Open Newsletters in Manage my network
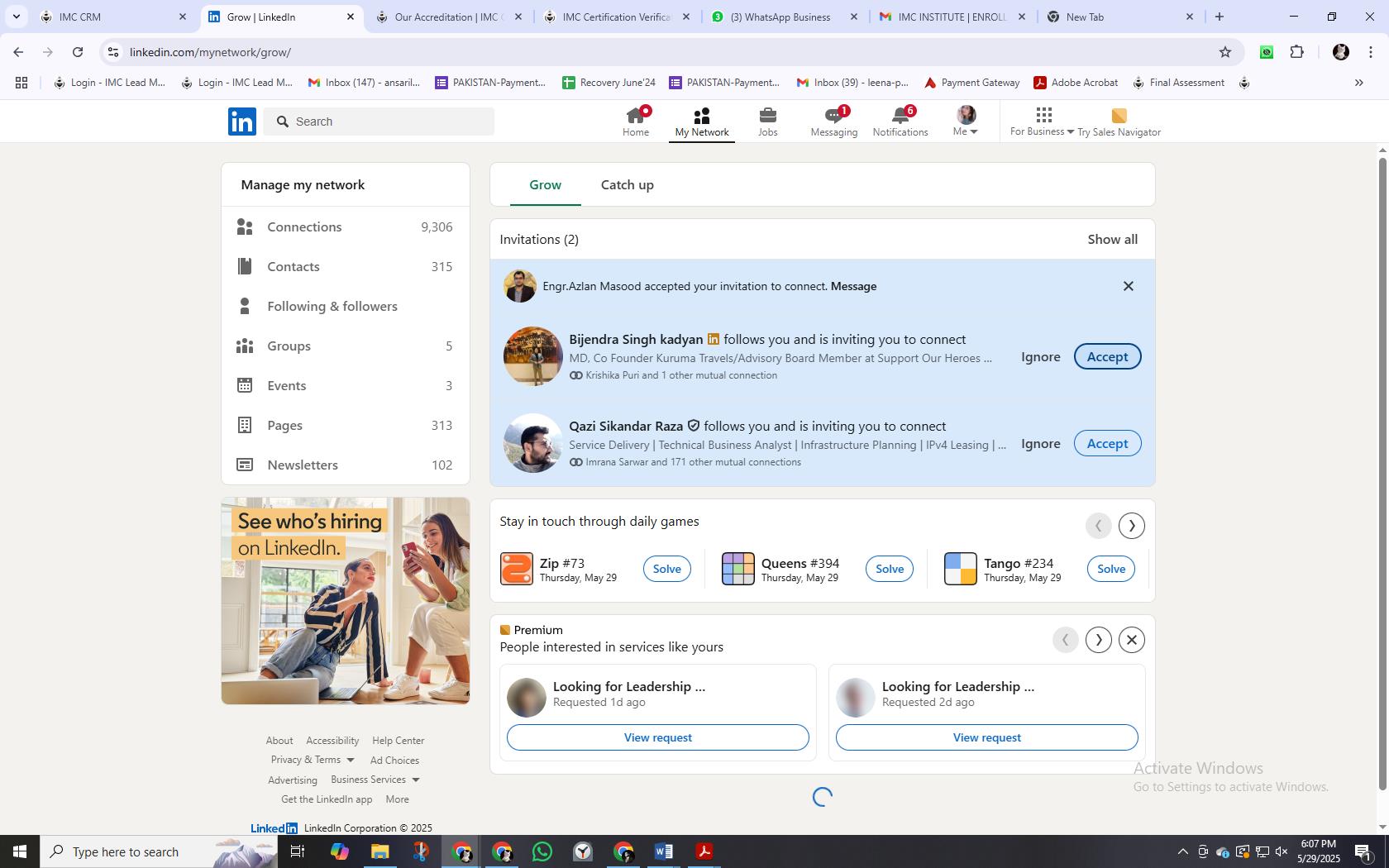Viewport: 1389px width, 868px height. tap(346, 465)
